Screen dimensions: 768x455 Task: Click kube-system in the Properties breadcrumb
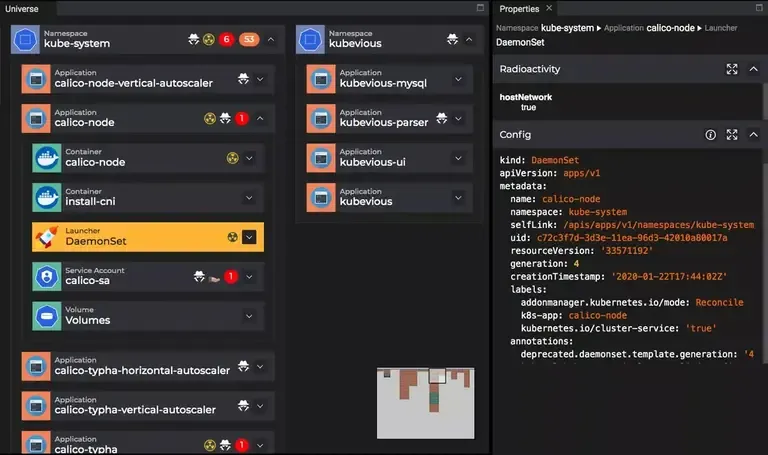[x=567, y=28]
